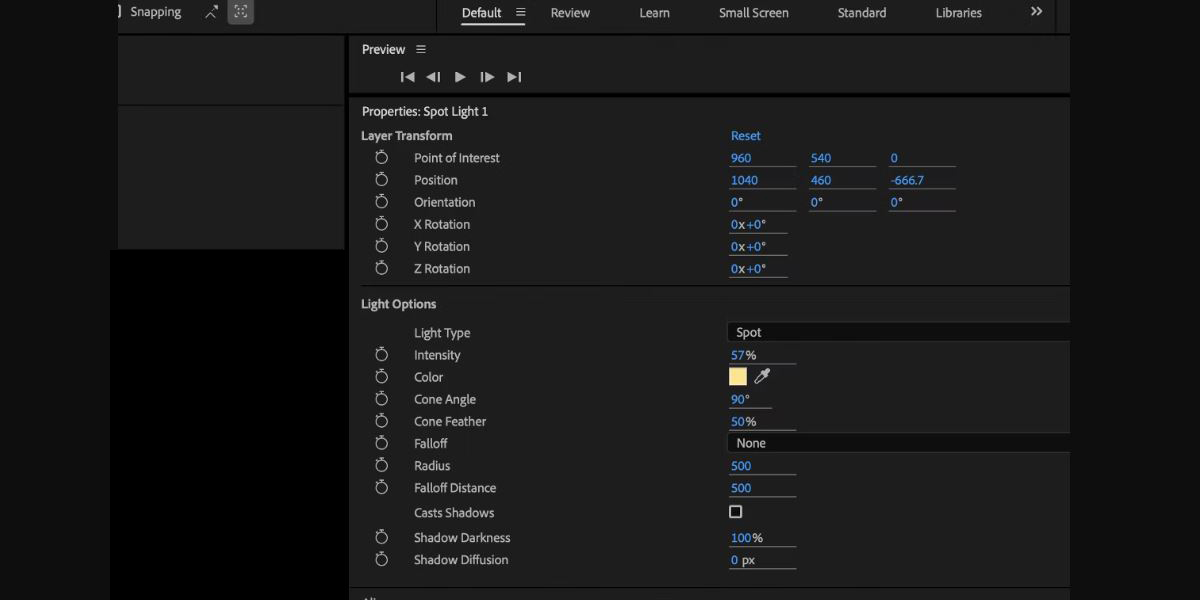The width and height of the screenshot is (1200, 600).
Task: Enable the Intensity stopwatch
Action: pyautogui.click(x=381, y=355)
